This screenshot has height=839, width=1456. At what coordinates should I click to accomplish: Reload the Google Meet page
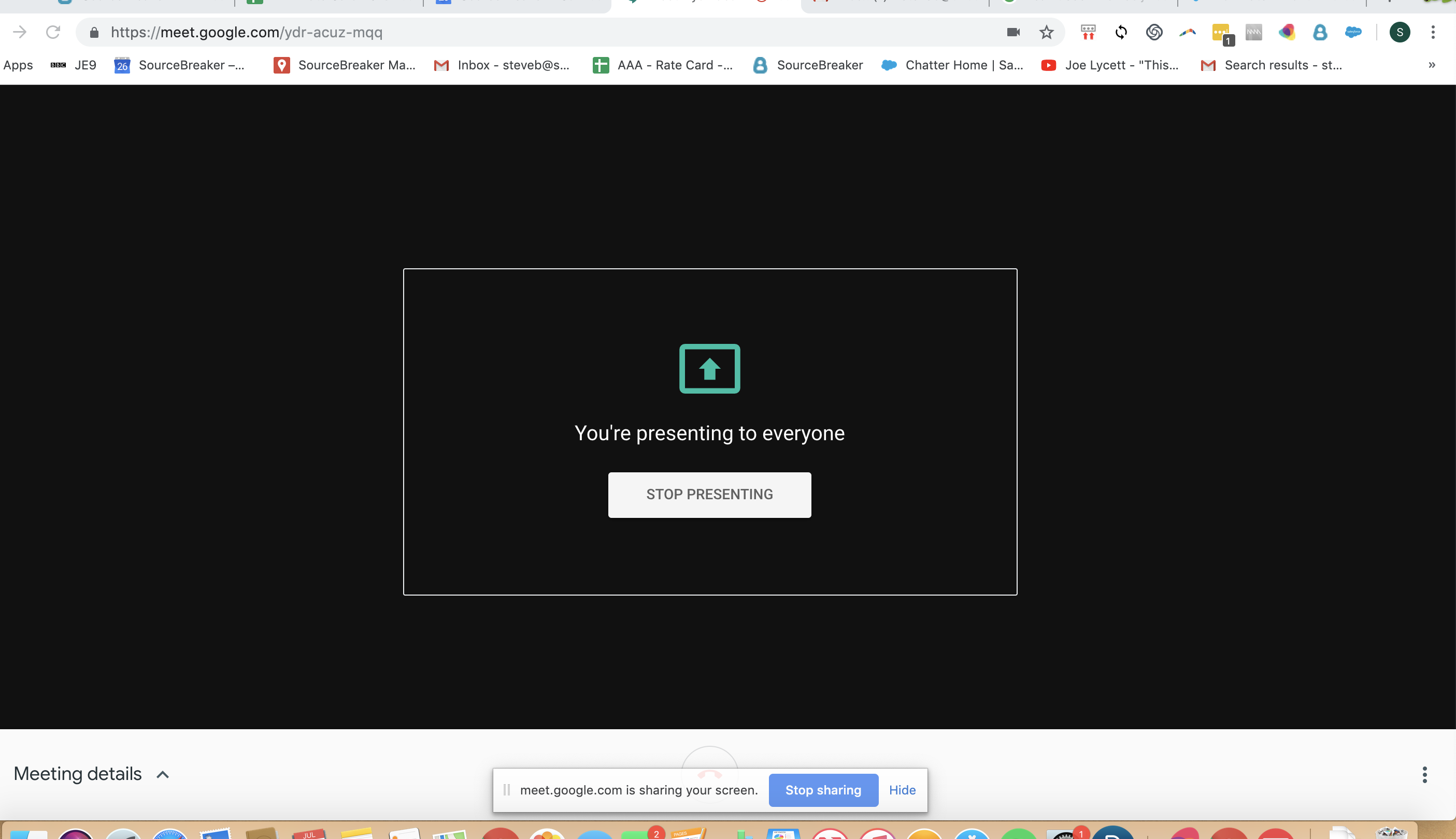point(53,32)
